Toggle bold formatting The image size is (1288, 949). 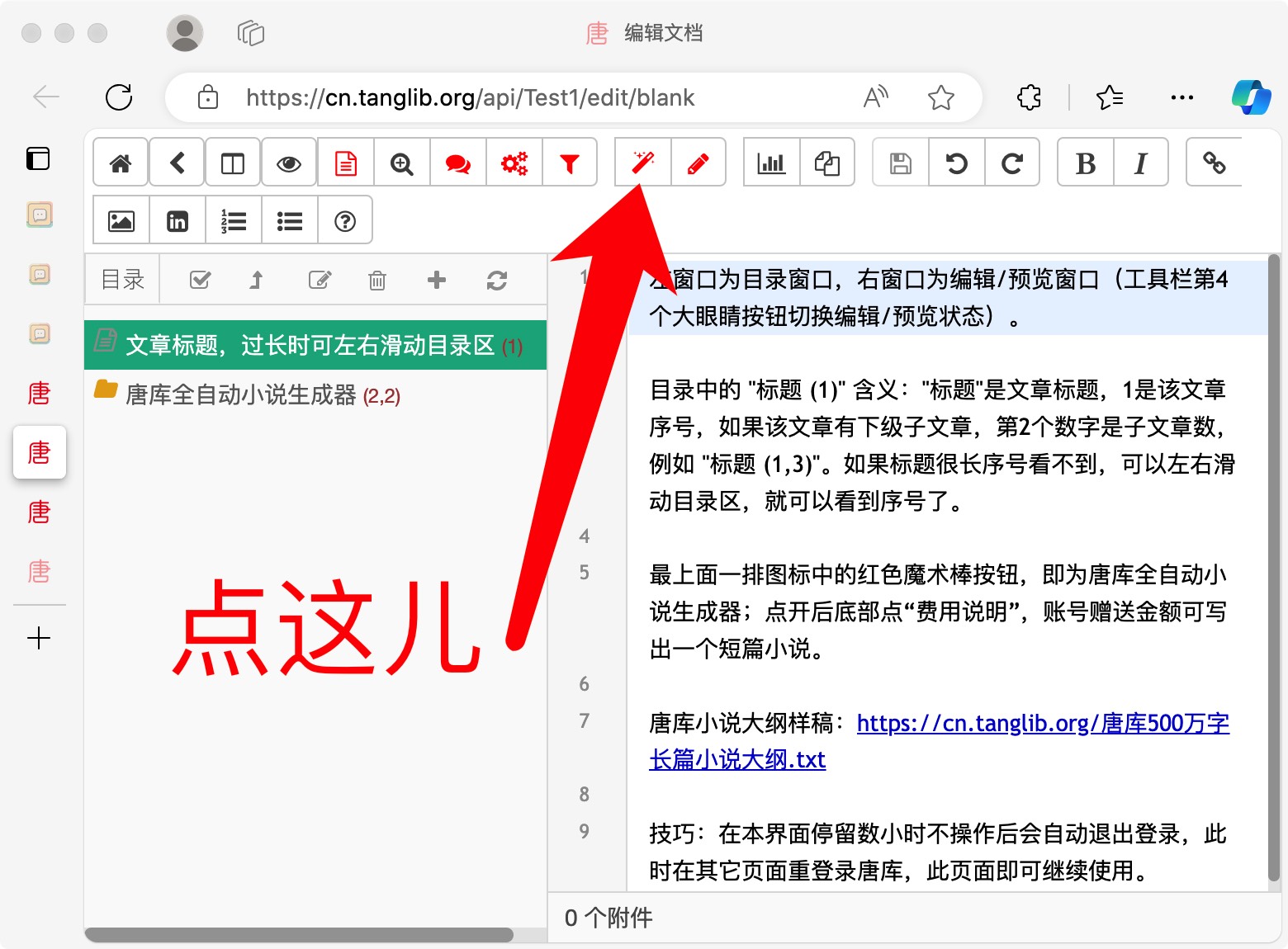[1085, 163]
